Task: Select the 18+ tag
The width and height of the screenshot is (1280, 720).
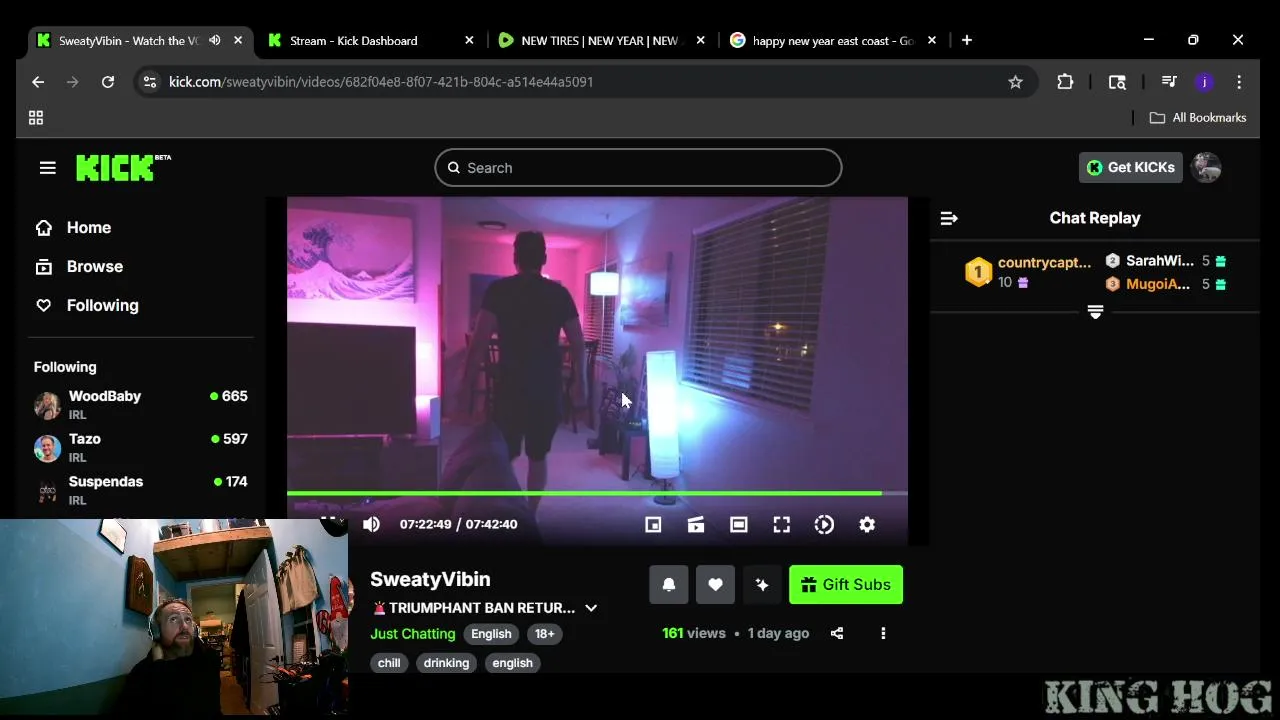Action: pos(544,634)
